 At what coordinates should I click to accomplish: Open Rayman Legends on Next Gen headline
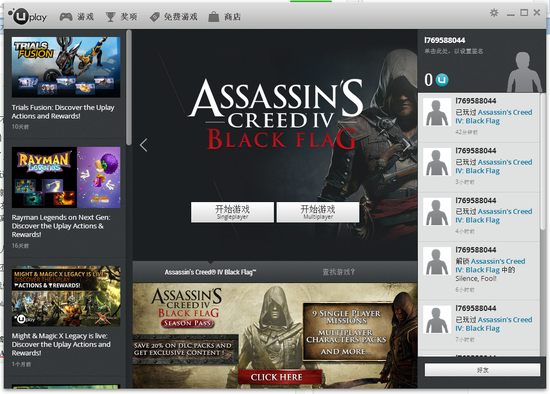(61, 226)
